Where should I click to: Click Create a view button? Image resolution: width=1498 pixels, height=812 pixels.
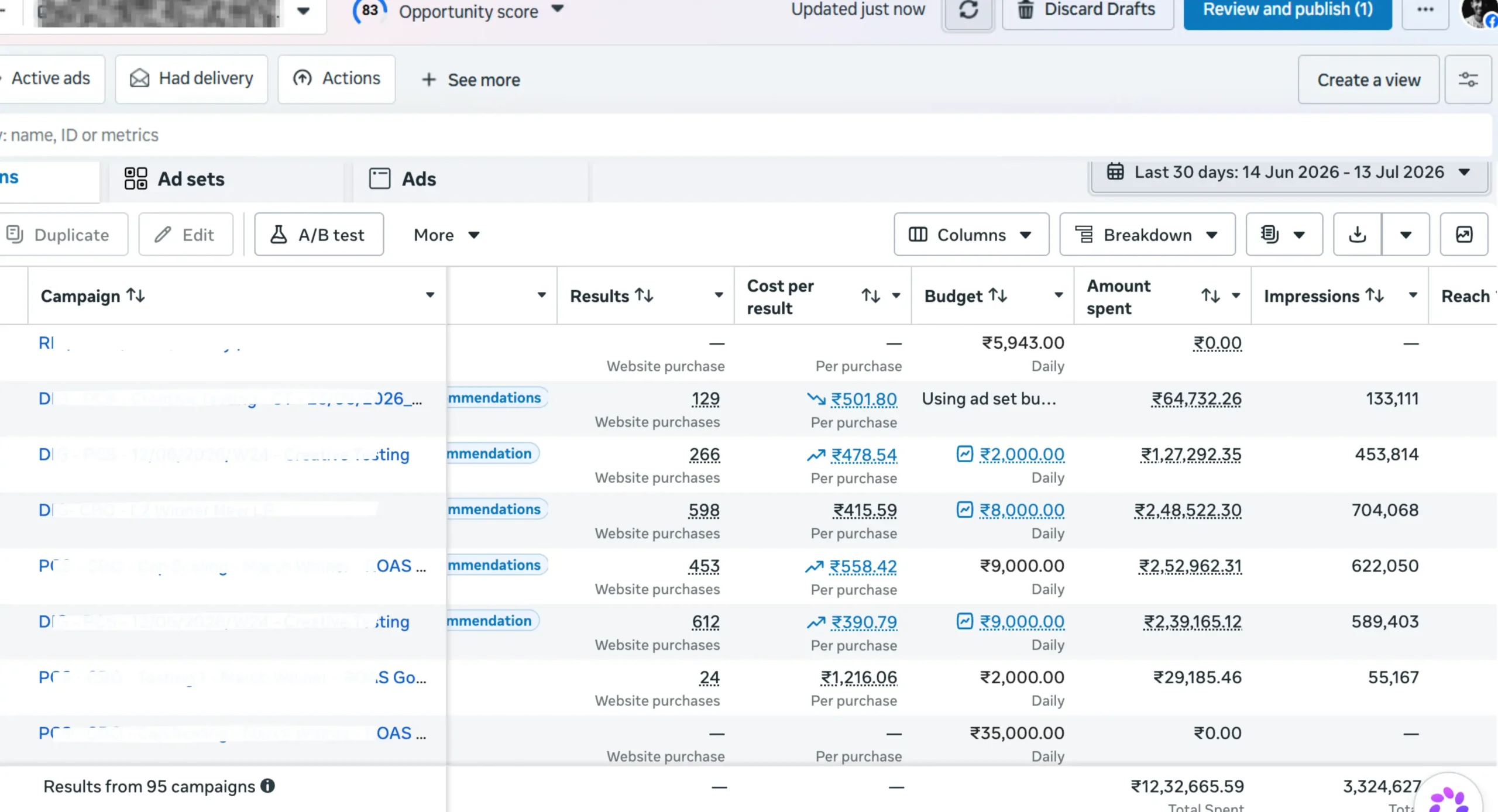(1369, 80)
